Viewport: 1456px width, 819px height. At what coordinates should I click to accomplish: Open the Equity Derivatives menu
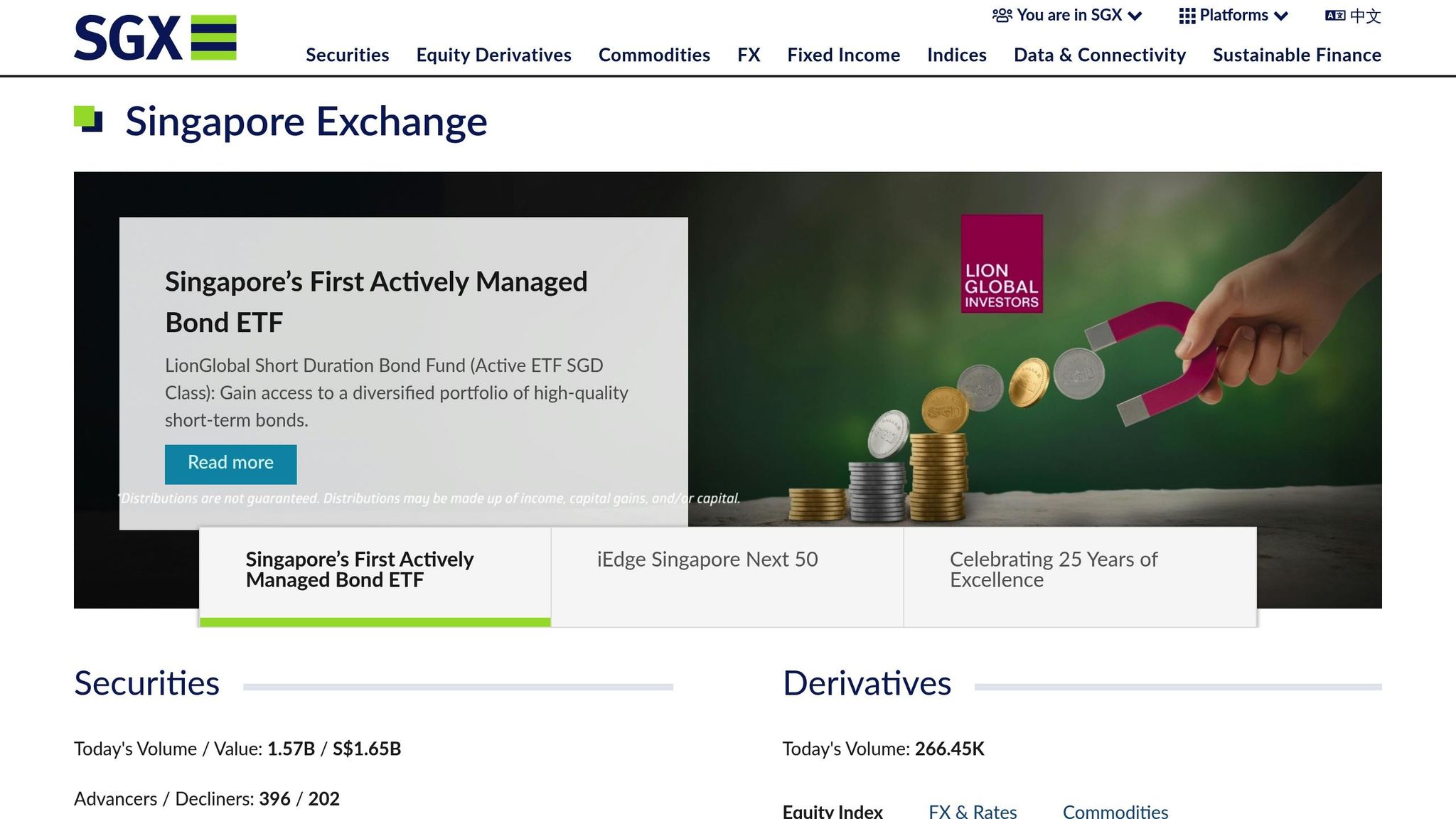click(x=493, y=55)
